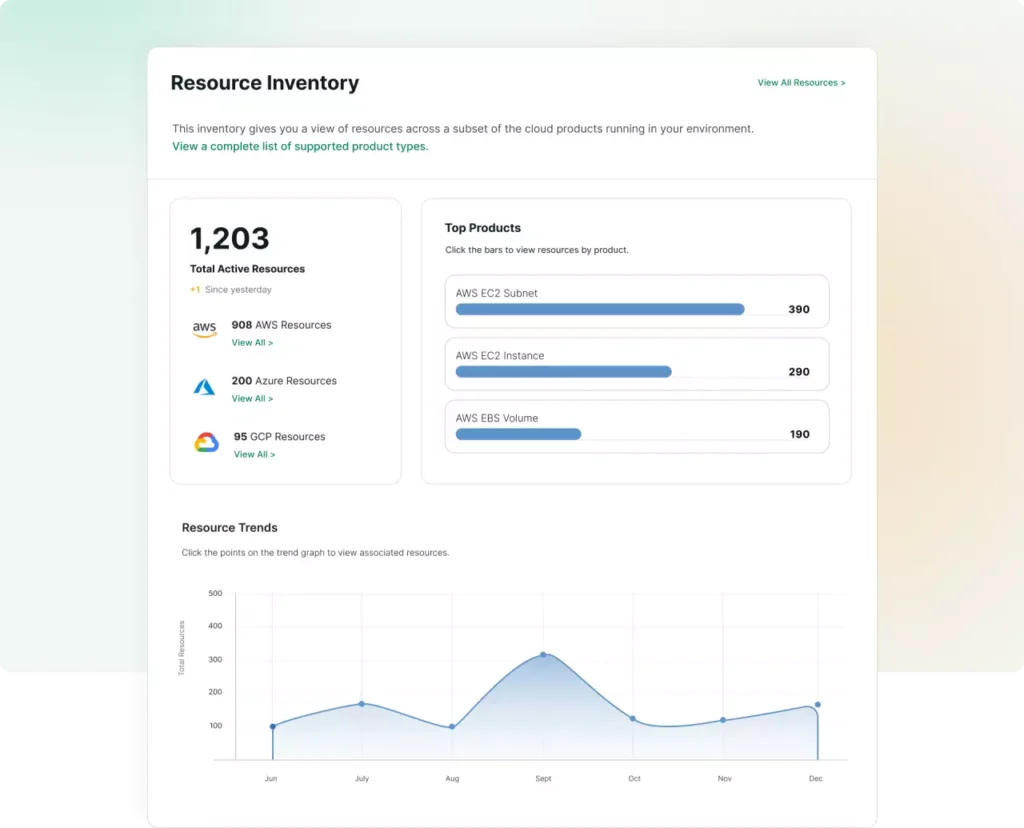
Task: Expand the View All Resources option
Action: 801,83
